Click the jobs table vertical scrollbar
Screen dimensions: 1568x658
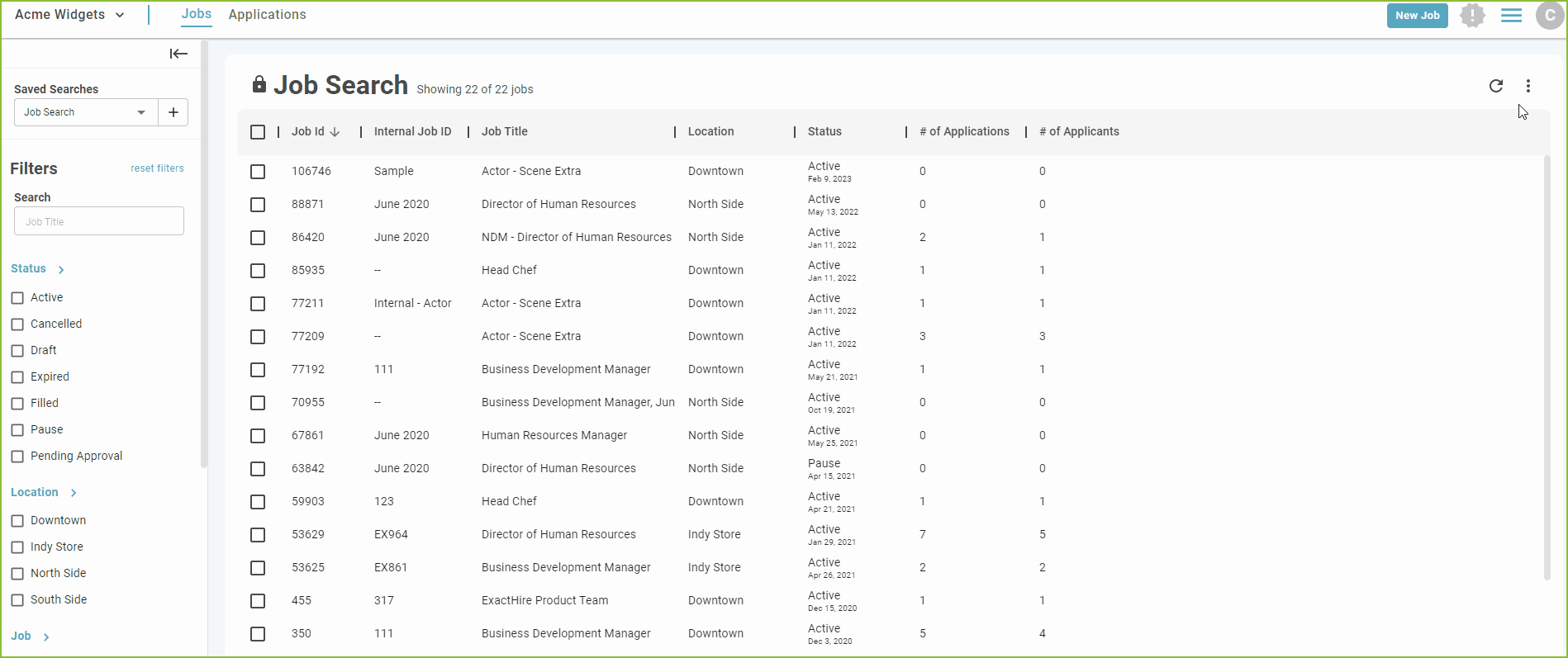(x=1547, y=367)
